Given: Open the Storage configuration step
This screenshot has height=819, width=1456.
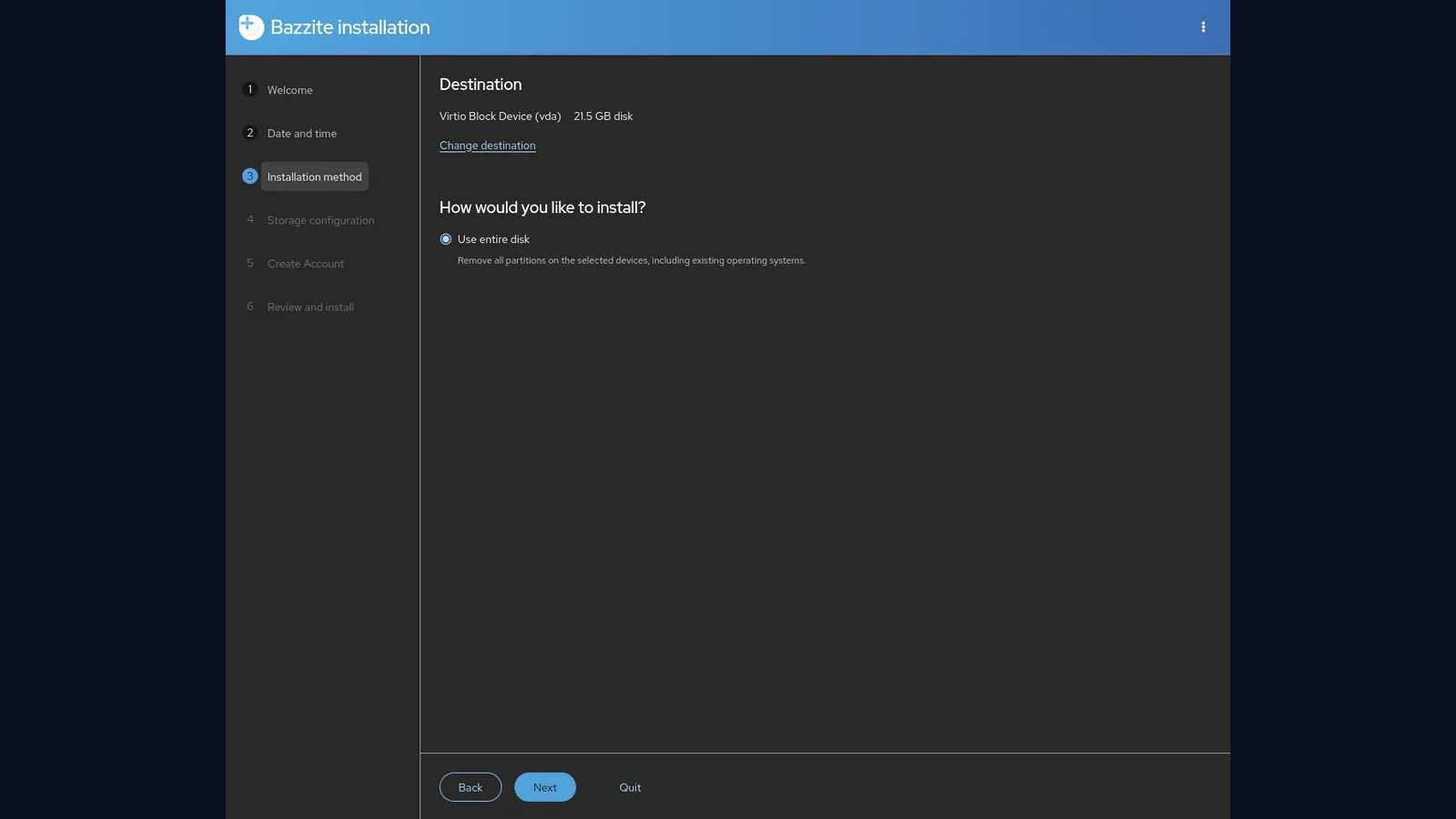Looking at the screenshot, I should 321,220.
